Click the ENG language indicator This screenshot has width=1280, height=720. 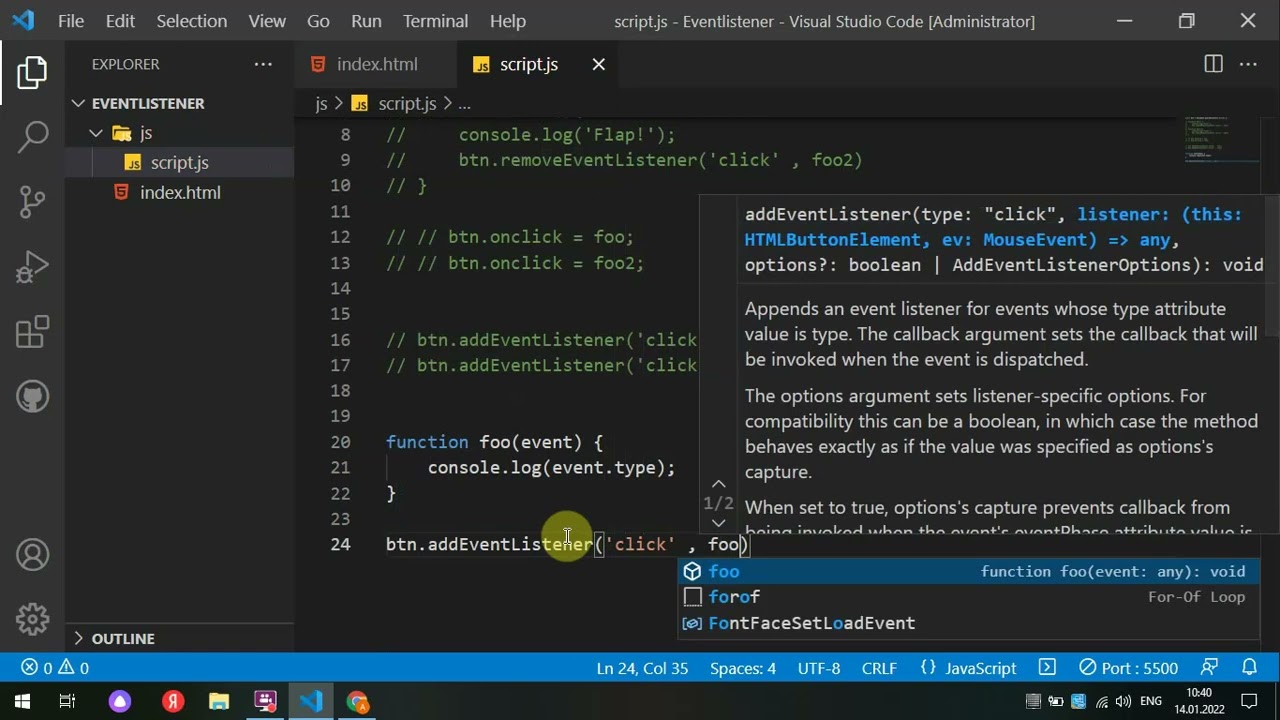coord(1151,701)
